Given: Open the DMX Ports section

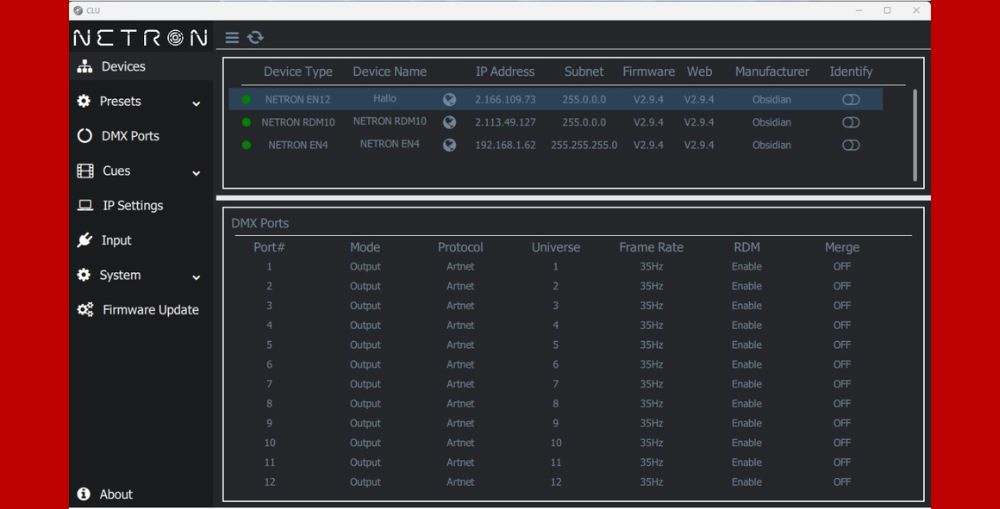Looking at the screenshot, I should pos(130,136).
